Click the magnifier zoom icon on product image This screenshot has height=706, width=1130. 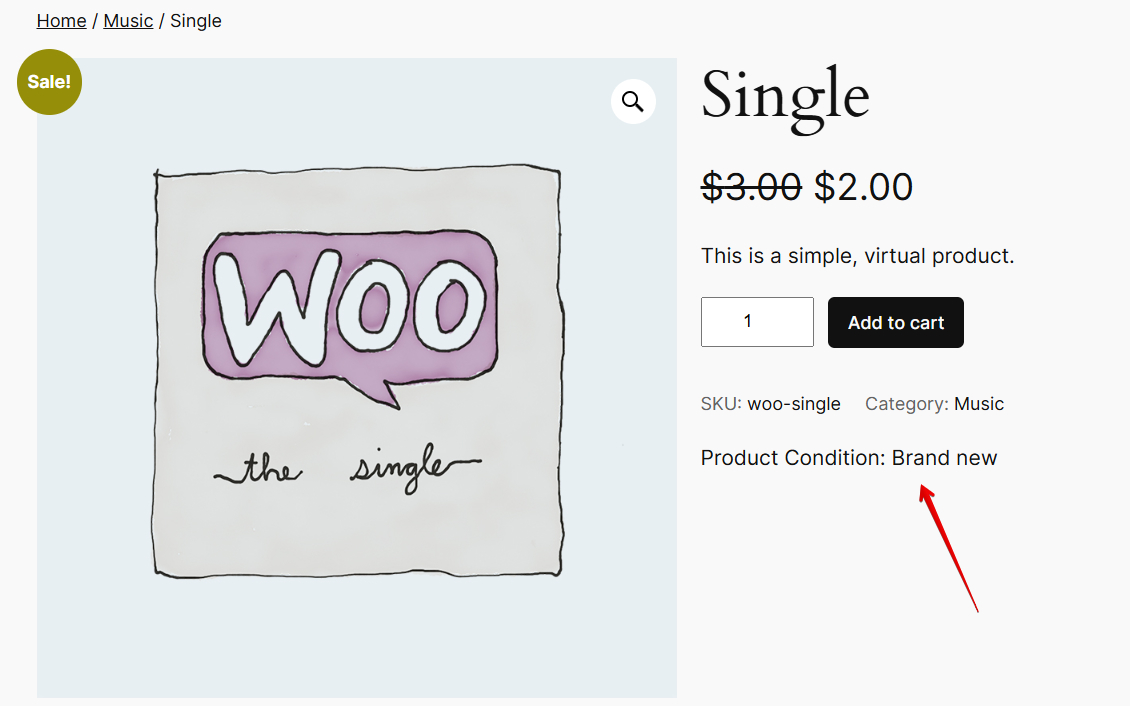click(633, 101)
